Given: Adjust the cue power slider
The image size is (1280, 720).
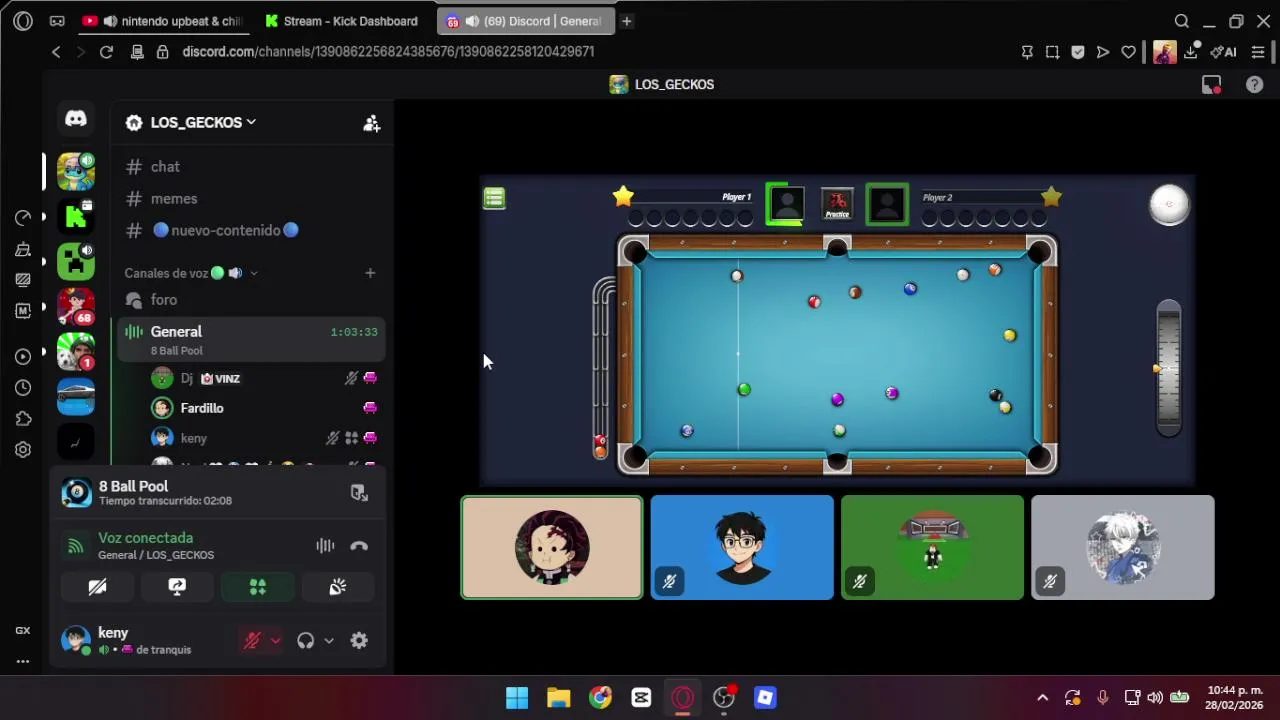Looking at the screenshot, I should click(1168, 368).
